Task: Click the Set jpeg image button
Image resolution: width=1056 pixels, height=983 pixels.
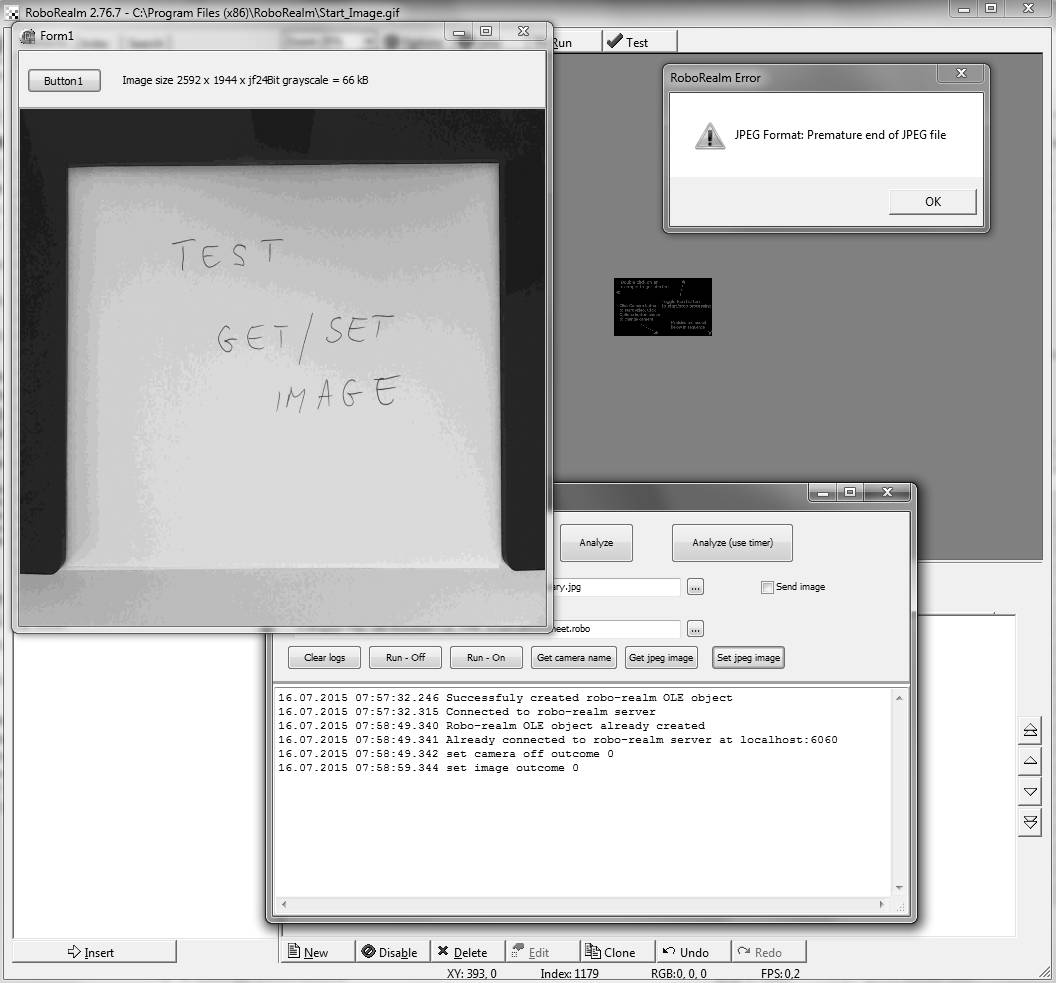Action: tap(748, 658)
